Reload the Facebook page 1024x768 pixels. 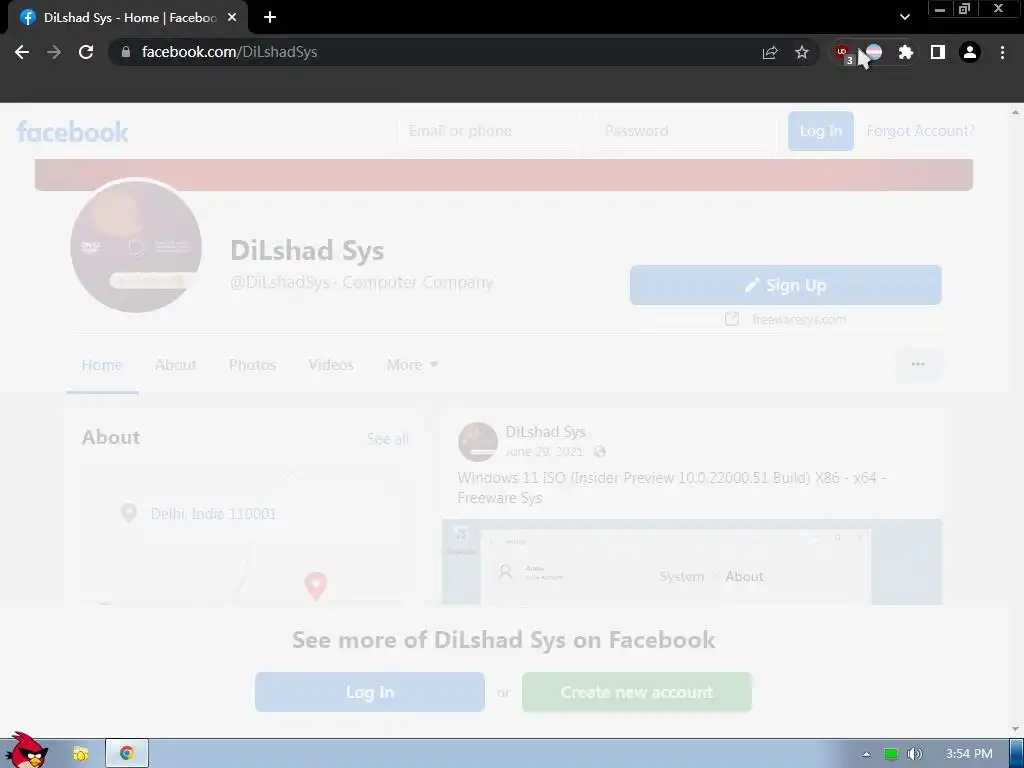click(x=86, y=52)
